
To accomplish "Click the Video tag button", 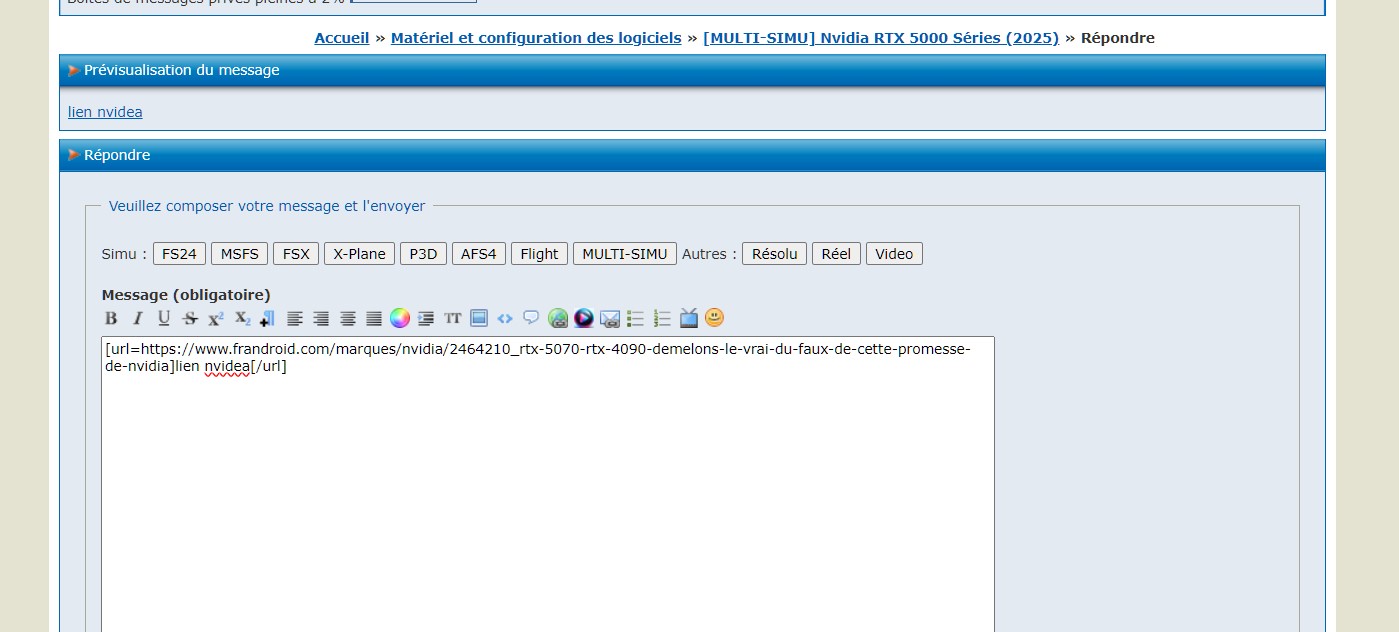I will pyautogui.click(x=894, y=254).
